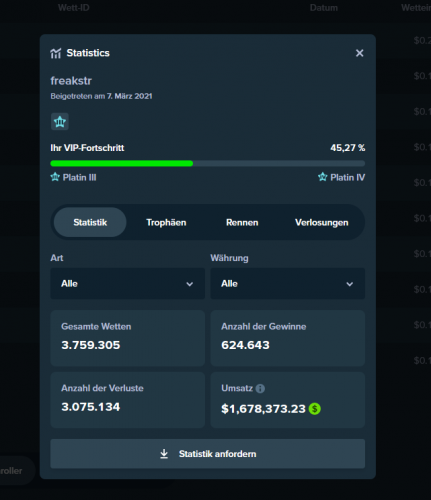The image size is (431, 500).
Task: Click the Wett-ID column header in background
Action: coord(74,8)
